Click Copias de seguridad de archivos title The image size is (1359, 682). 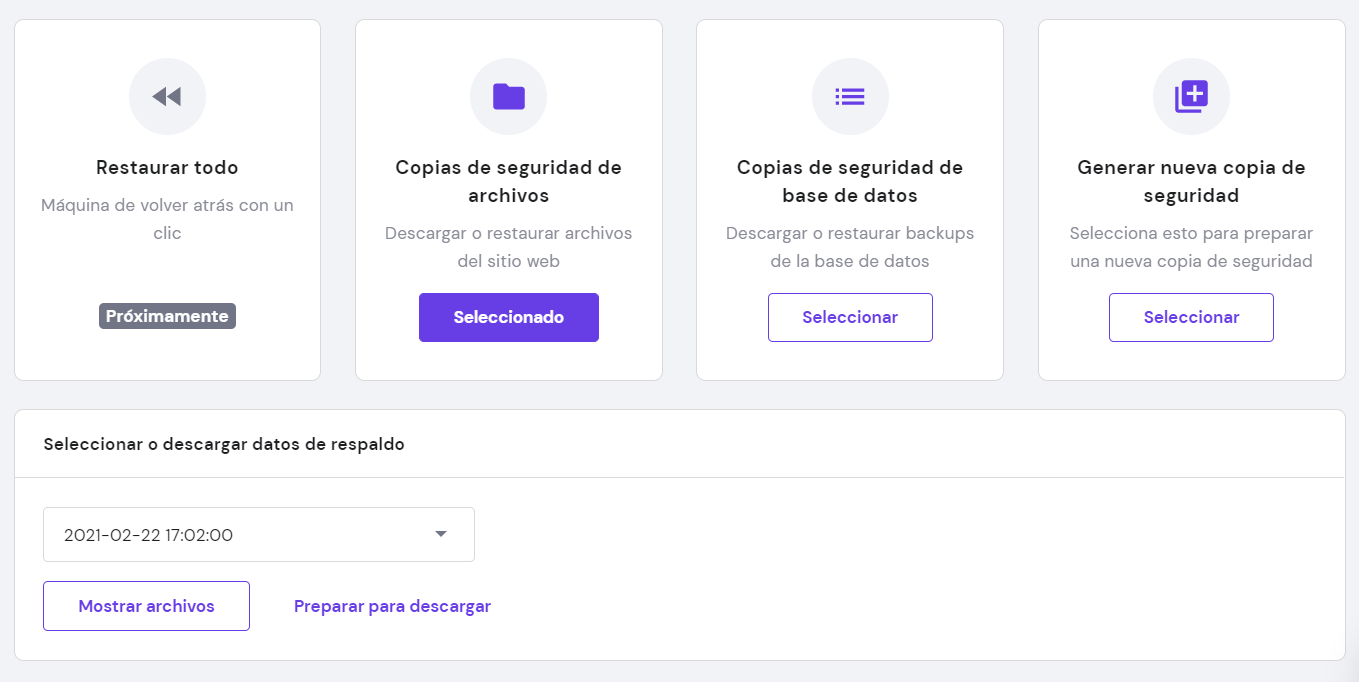click(508, 181)
